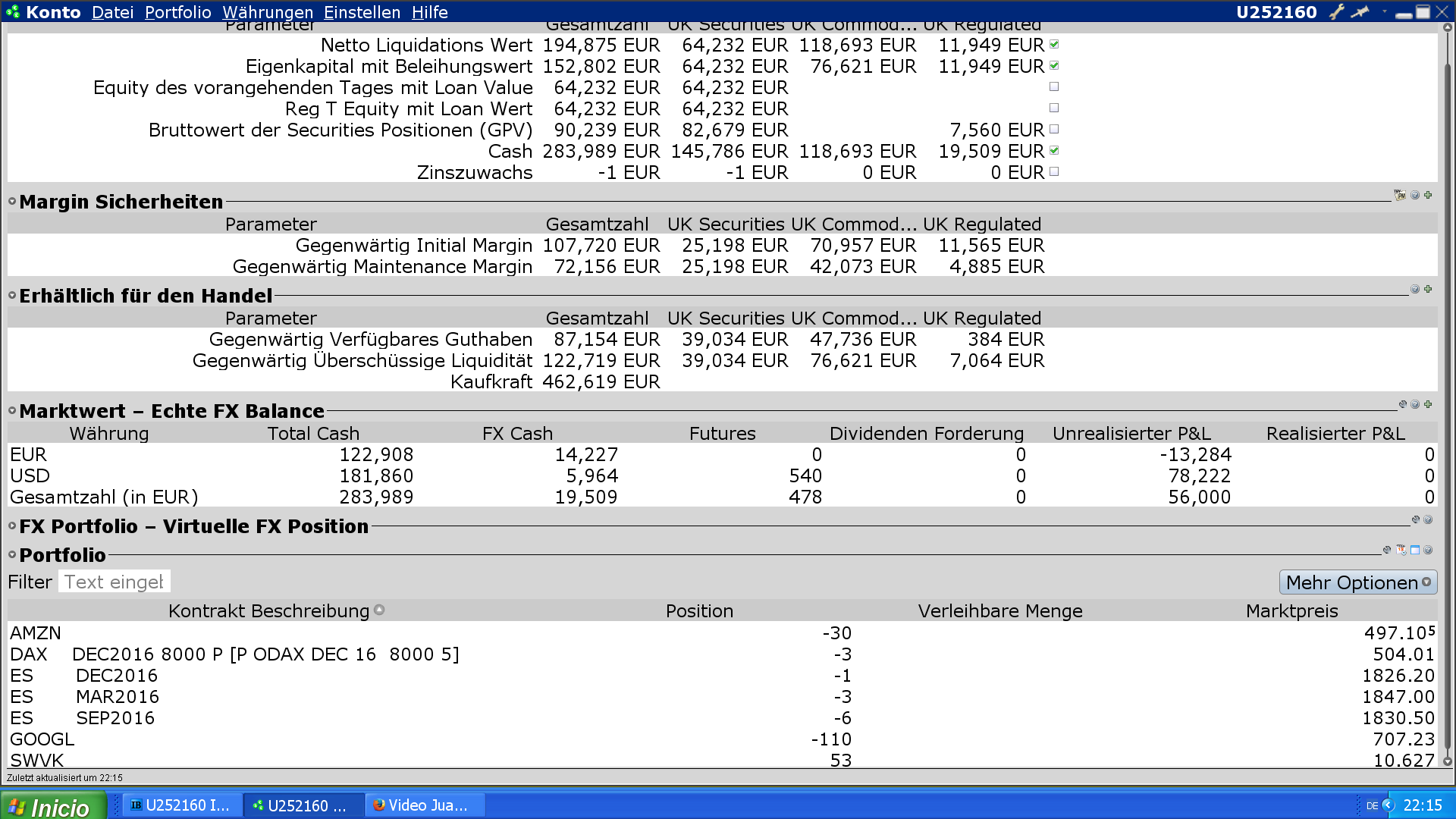Enable the Zinszuwachs row checkbox

click(1054, 172)
